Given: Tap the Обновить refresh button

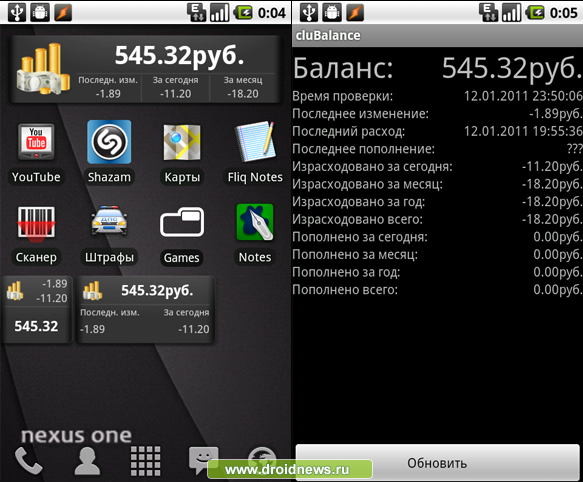Looking at the screenshot, I should (437, 463).
